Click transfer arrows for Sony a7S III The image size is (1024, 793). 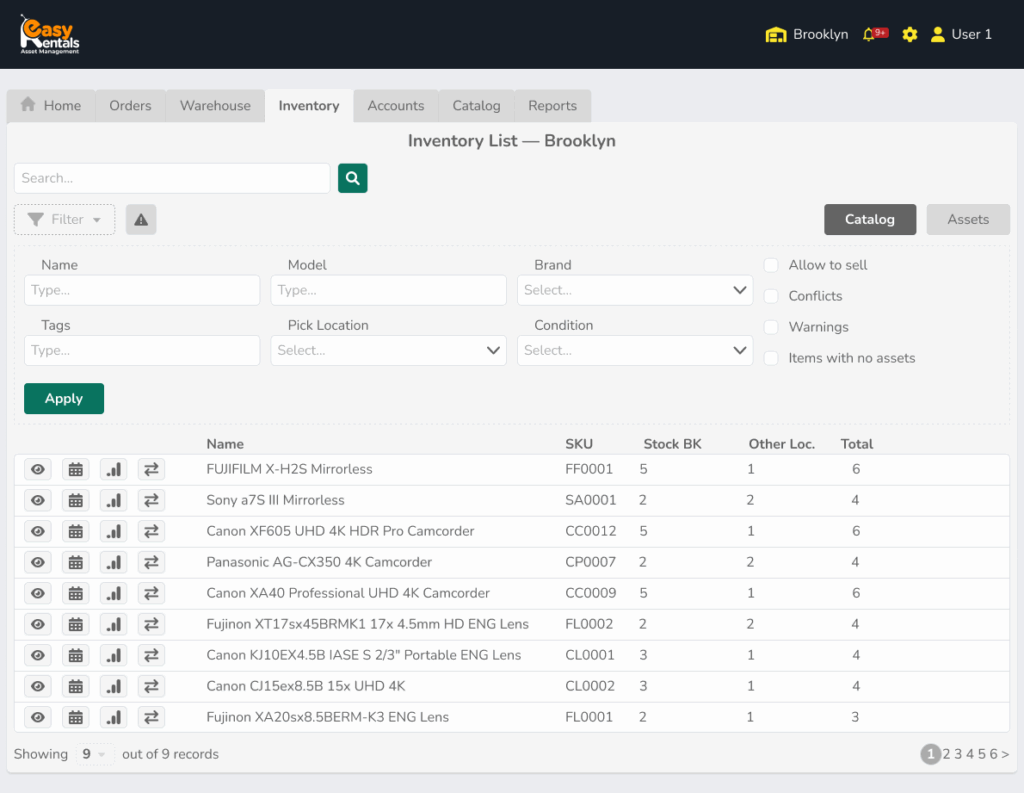pos(152,500)
